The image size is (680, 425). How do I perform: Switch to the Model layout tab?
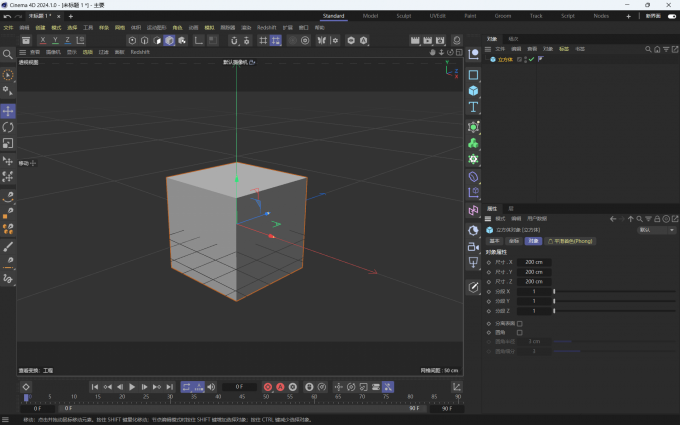pyautogui.click(x=370, y=16)
